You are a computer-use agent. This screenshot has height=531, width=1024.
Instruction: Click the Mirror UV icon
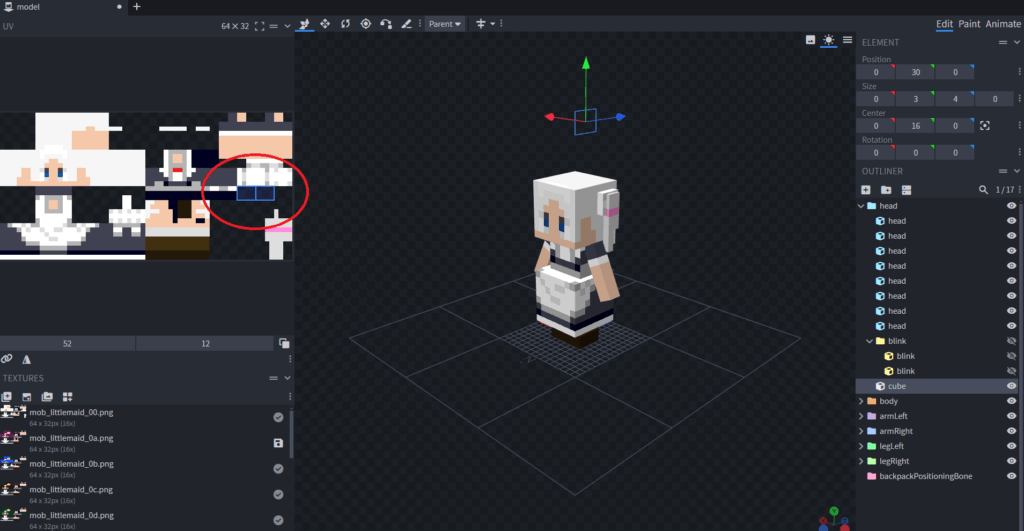click(26, 358)
